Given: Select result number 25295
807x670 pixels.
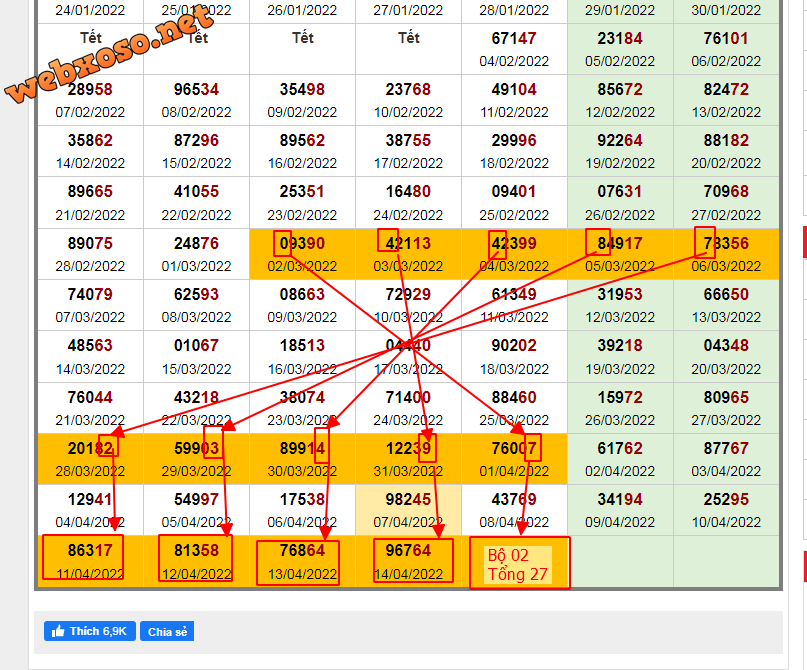Looking at the screenshot, I should (x=726, y=499).
